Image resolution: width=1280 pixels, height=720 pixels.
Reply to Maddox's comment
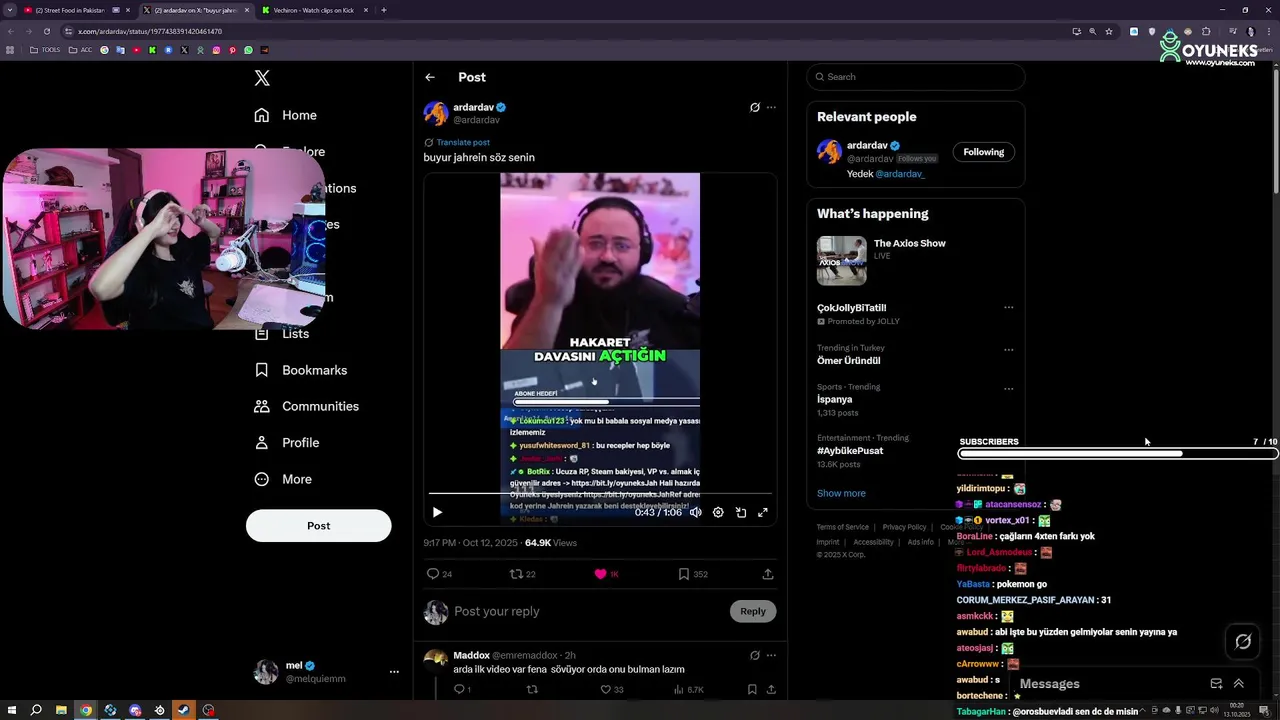click(x=460, y=689)
